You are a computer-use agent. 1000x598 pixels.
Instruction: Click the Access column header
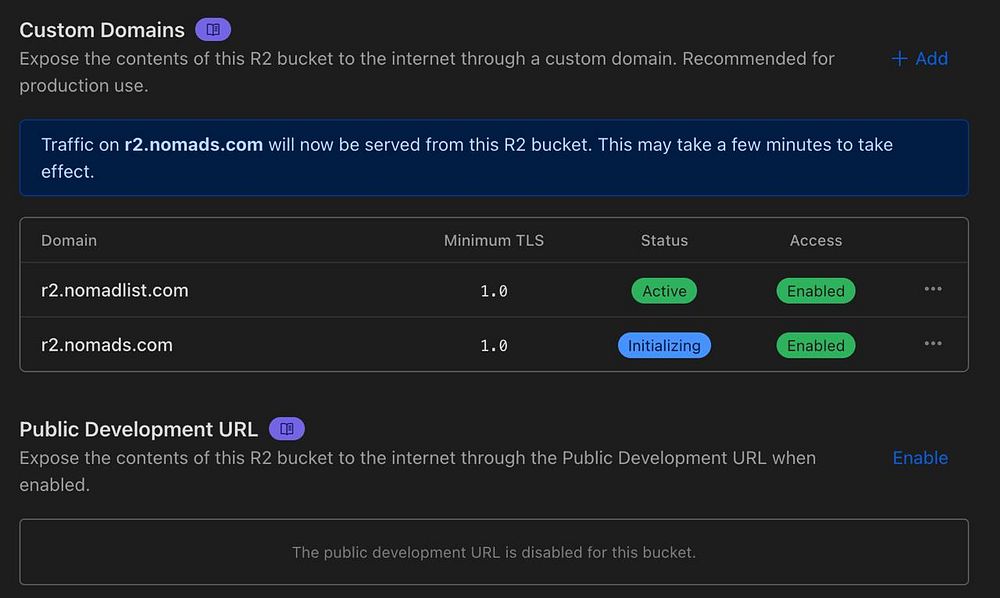point(816,240)
